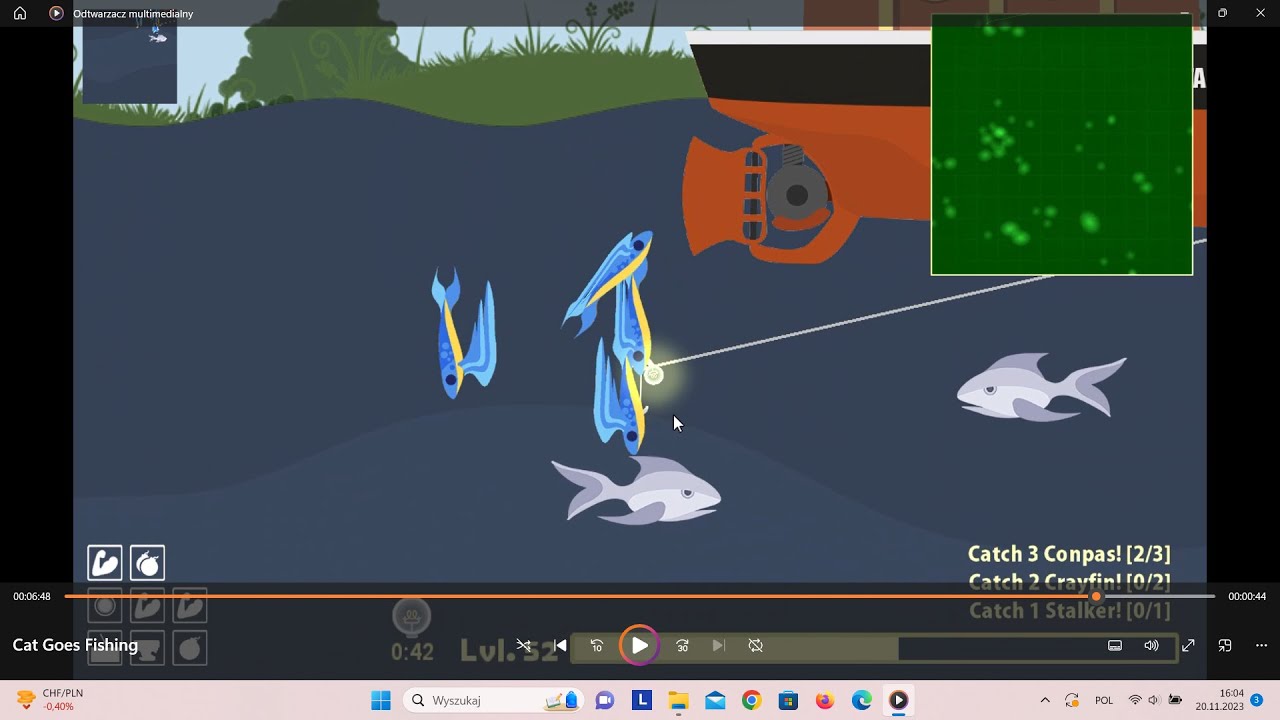Click the glowing fishing lure

(x=653, y=375)
